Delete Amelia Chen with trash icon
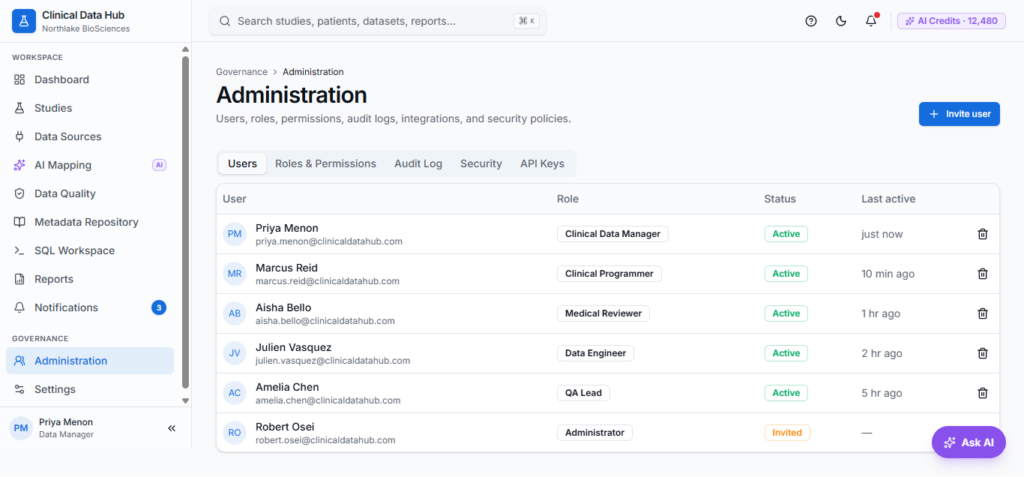The width and height of the screenshot is (1024, 477). [982, 393]
